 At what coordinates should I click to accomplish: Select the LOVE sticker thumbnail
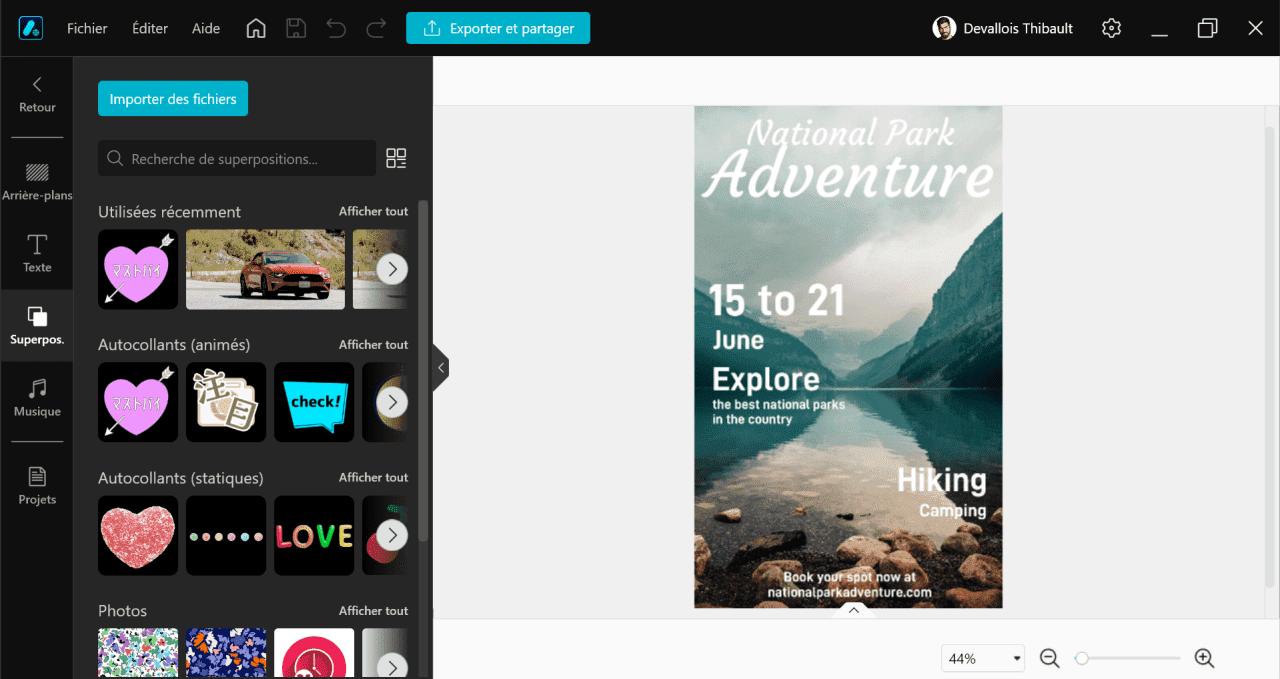point(314,536)
